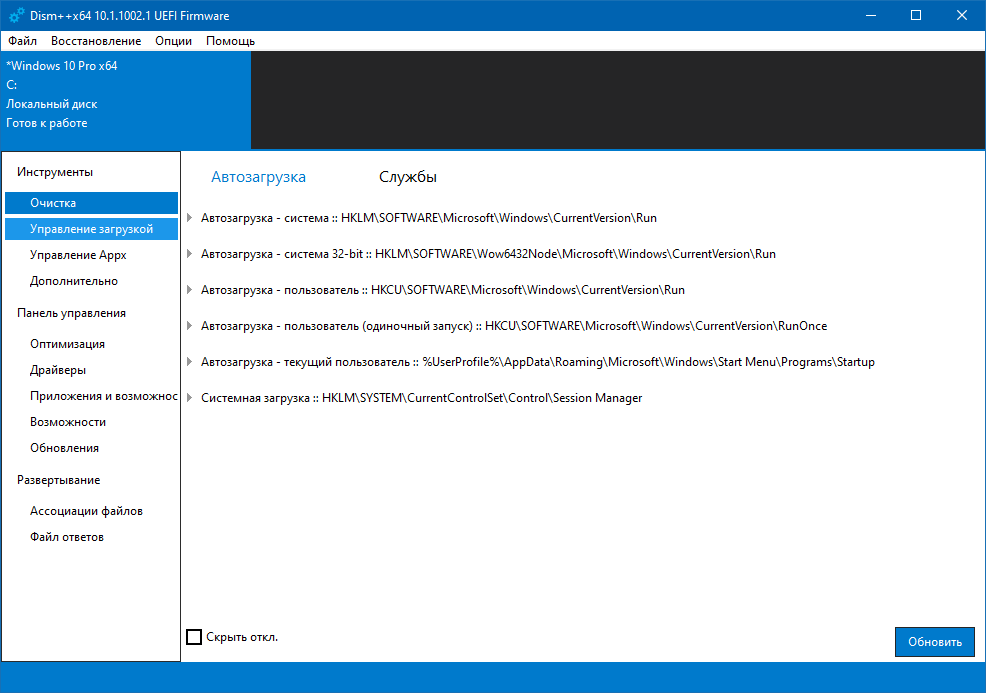Expand the HKLM system Run autostart group
This screenshot has height=693, width=986.
pos(191,218)
